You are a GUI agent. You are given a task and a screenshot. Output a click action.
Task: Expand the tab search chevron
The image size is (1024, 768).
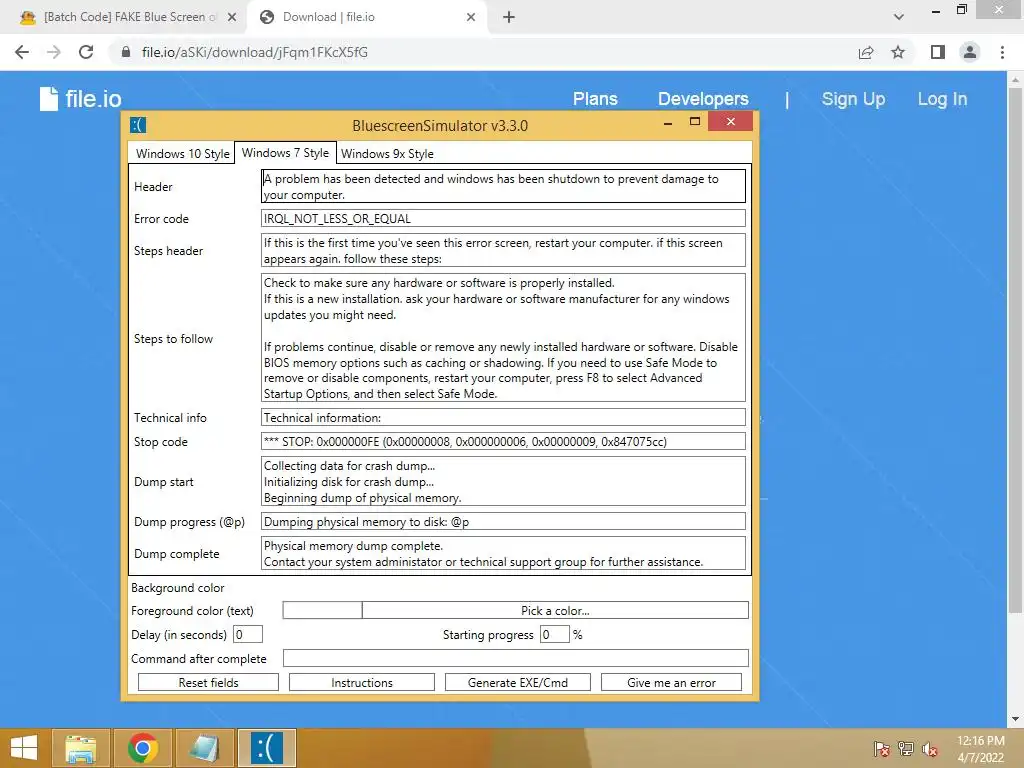[899, 17]
